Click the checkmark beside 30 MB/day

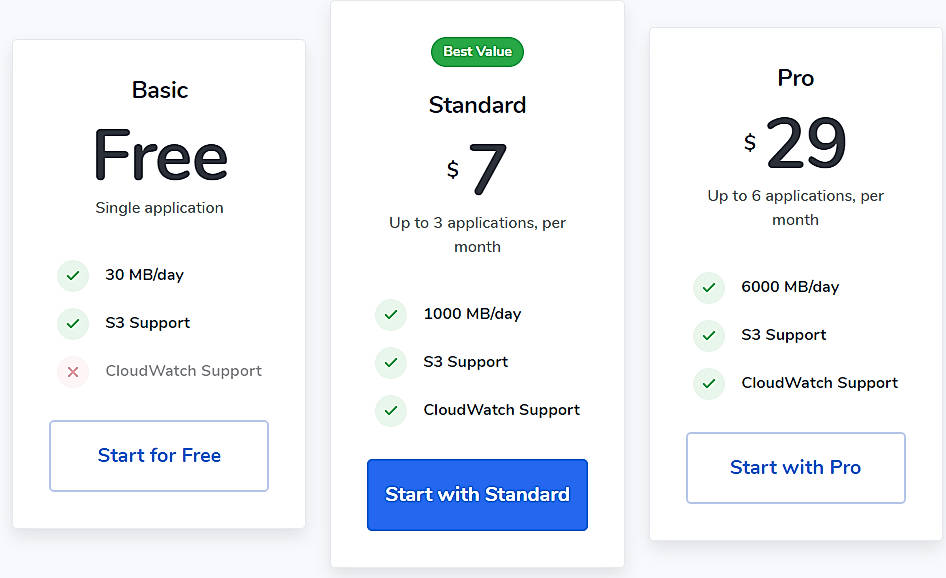(73, 275)
